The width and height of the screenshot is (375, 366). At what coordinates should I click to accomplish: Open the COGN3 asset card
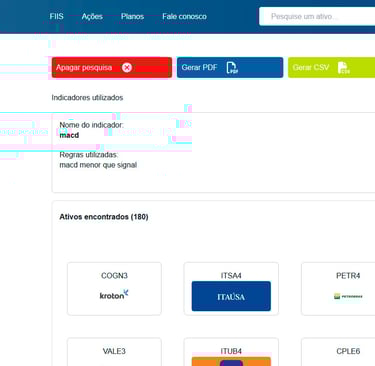tap(114, 289)
